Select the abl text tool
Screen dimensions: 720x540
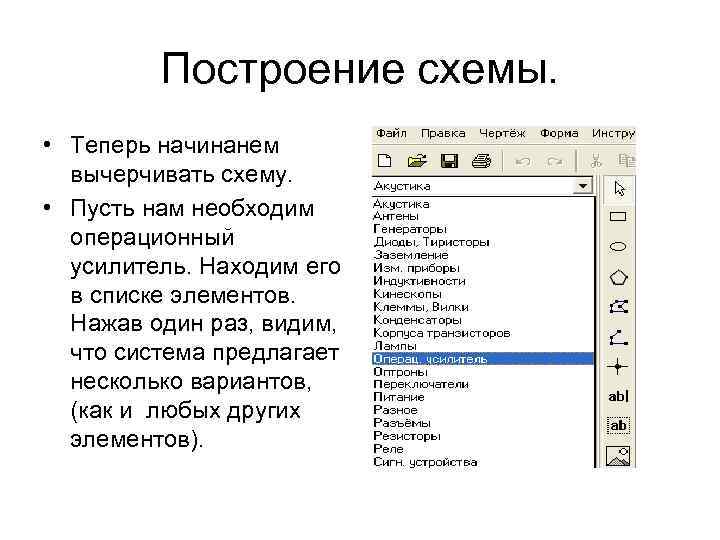click(618, 396)
